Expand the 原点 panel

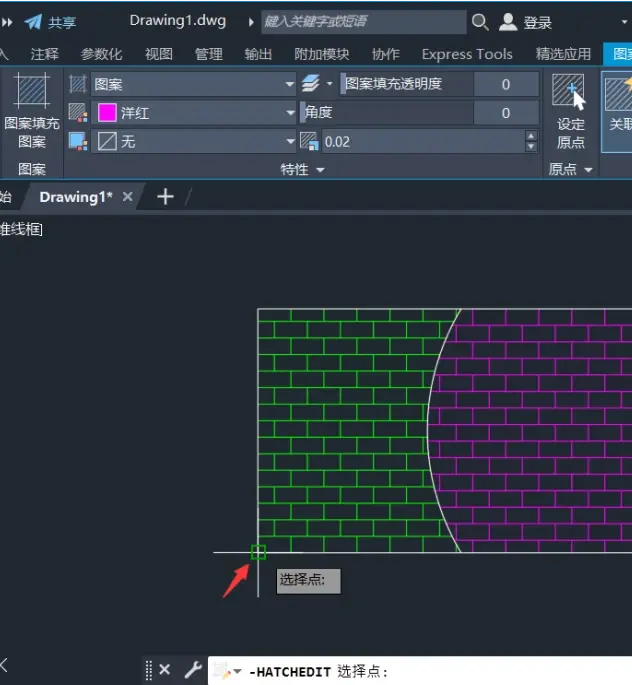570,170
